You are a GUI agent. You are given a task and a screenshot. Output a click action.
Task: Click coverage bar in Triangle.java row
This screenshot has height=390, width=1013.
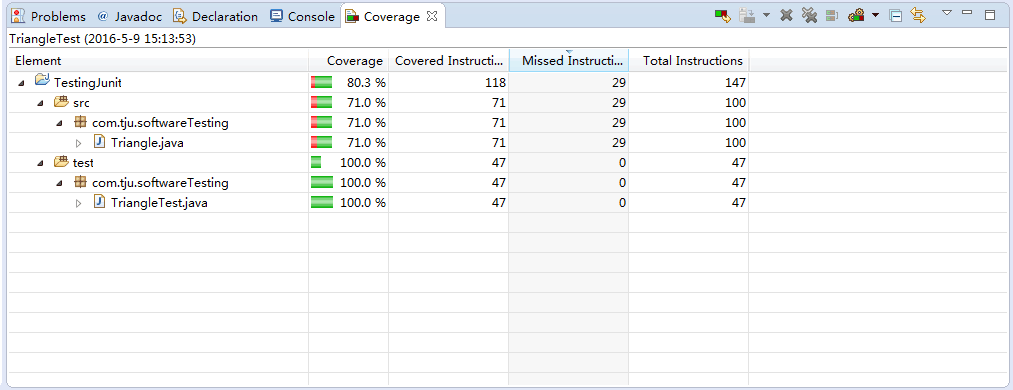click(x=322, y=142)
